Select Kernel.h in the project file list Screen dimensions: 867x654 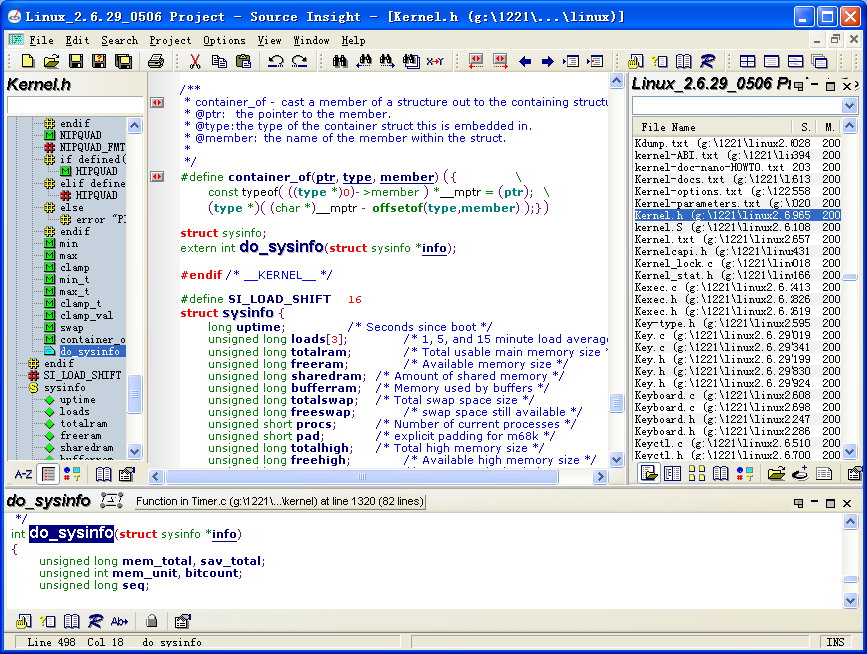[x=737, y=215]
